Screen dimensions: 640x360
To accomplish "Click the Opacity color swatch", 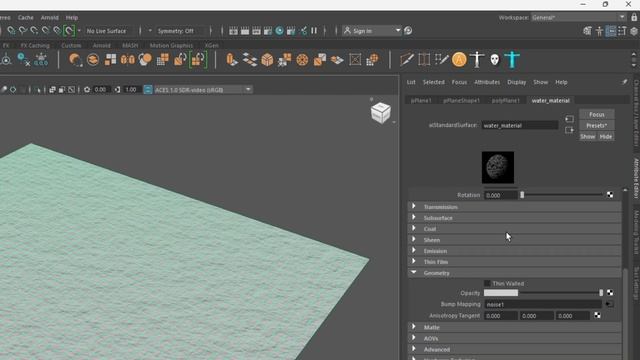I will pos(501,293).
